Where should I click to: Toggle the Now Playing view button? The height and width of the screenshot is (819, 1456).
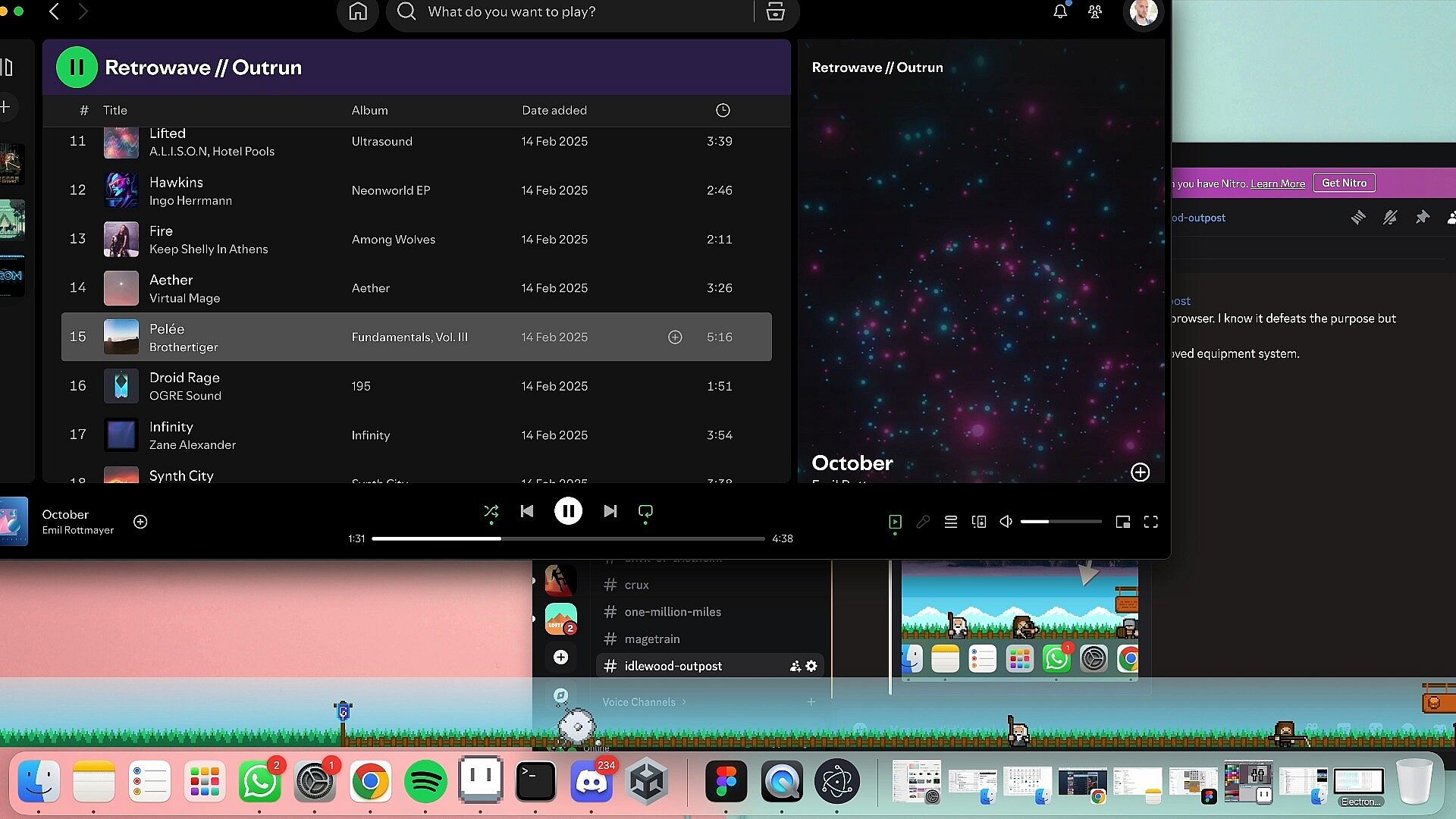point(895,522)
